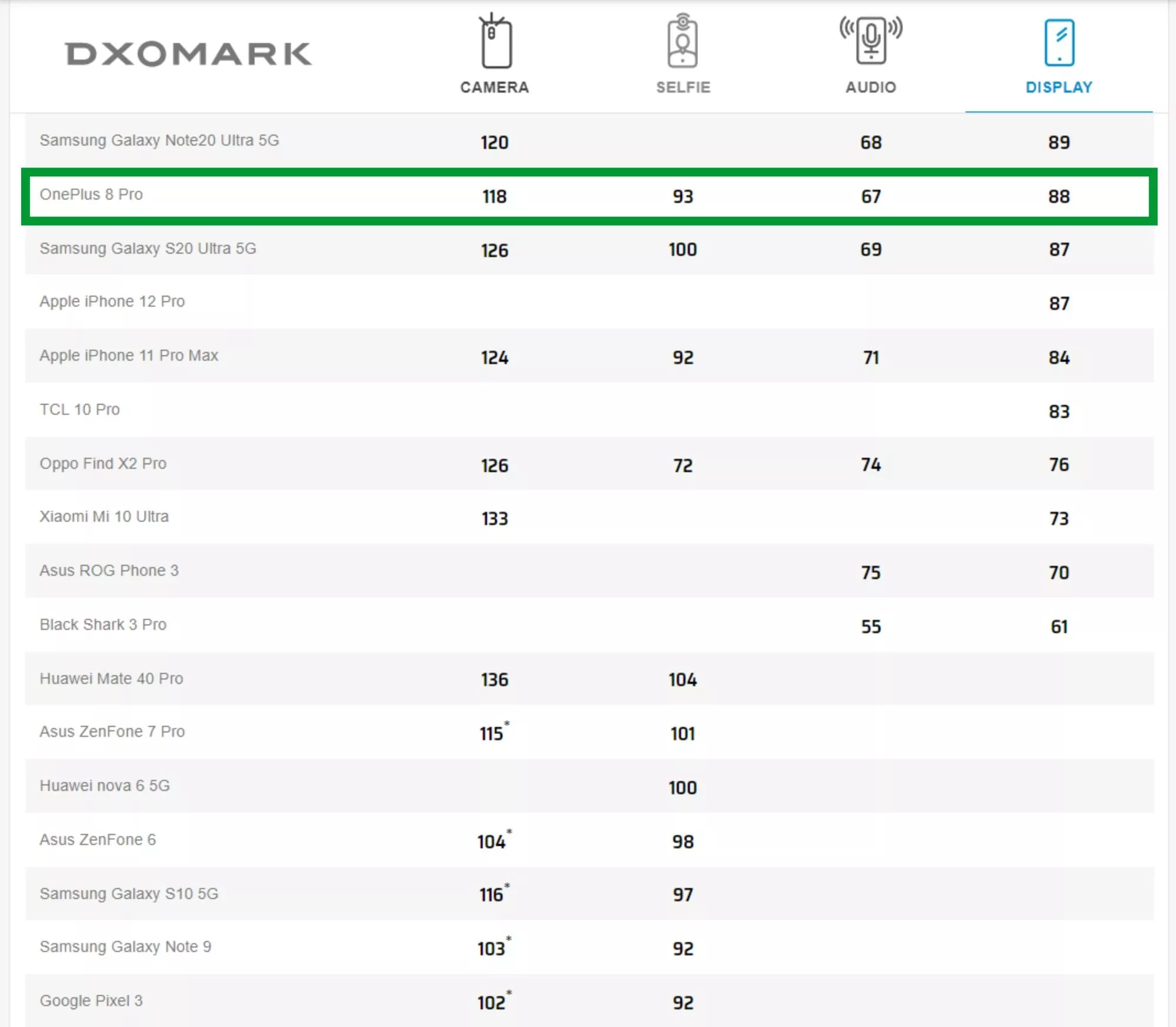Switch to the CAMERA tab label
This screenshot has height=1027, width=1176.
pyautogui.click(x=495, y=87)
